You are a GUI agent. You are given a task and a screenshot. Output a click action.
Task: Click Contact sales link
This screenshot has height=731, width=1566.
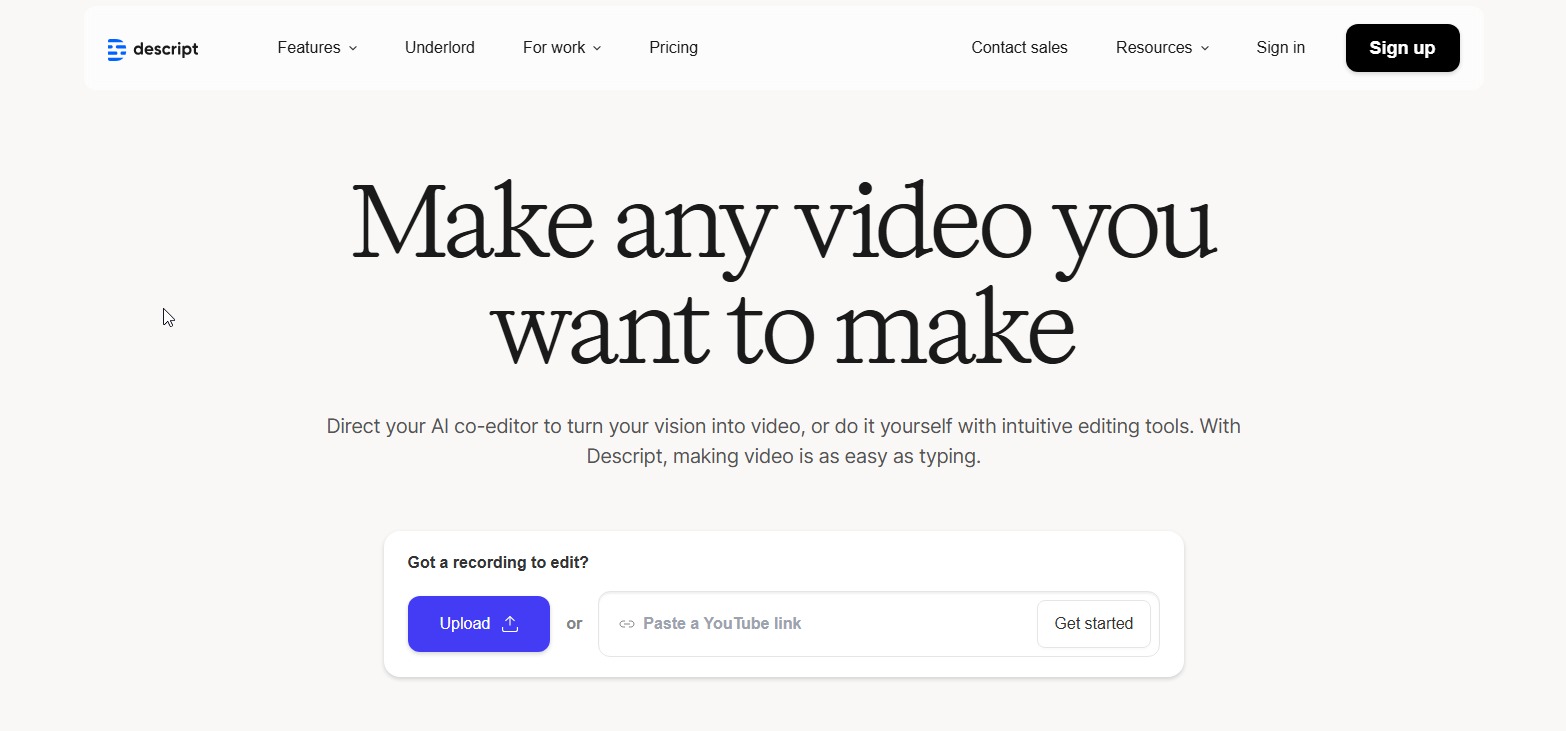click(1019, 48)
